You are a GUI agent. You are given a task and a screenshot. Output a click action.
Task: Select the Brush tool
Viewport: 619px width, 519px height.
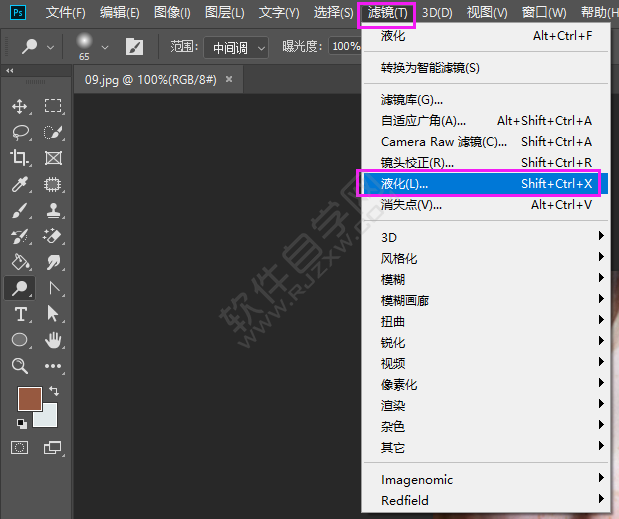coord(19,210)
